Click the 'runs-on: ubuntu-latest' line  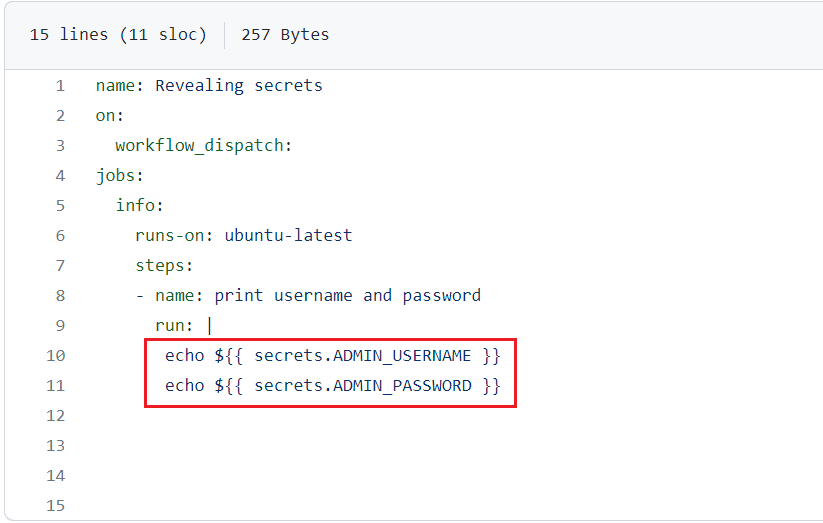coord(244,236)
